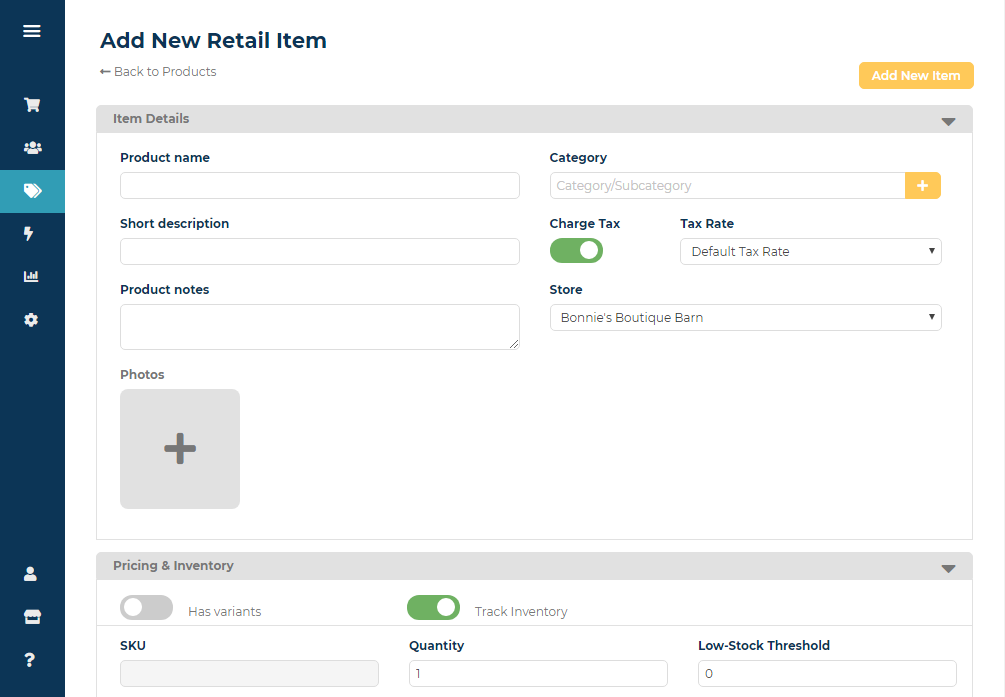Open the Tax Rate dropdown
This screenshot has width=1005, height=697.
[x=810, y=252]
